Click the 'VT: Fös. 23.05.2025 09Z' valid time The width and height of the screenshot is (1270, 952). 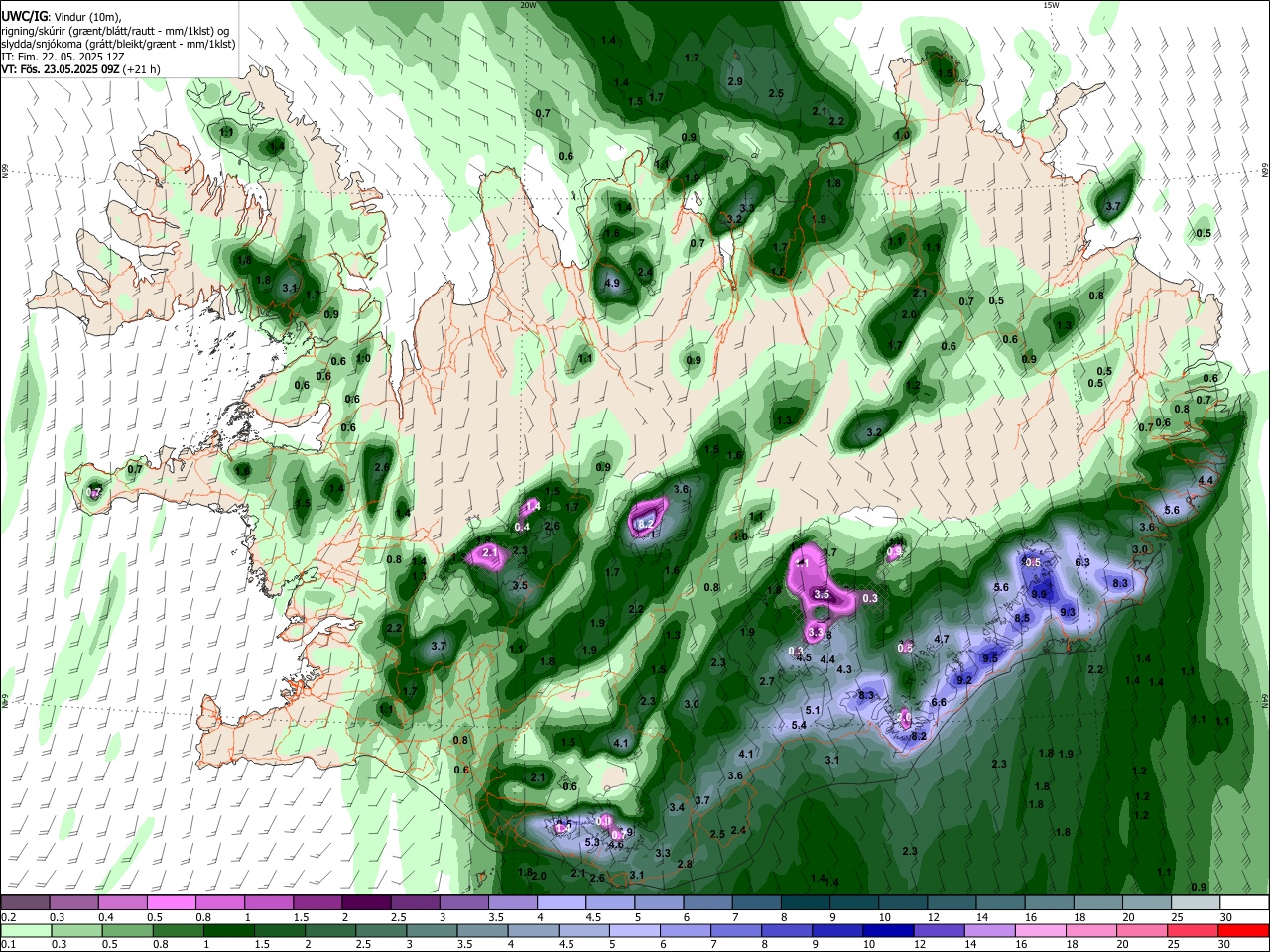(x=60, y=70)
